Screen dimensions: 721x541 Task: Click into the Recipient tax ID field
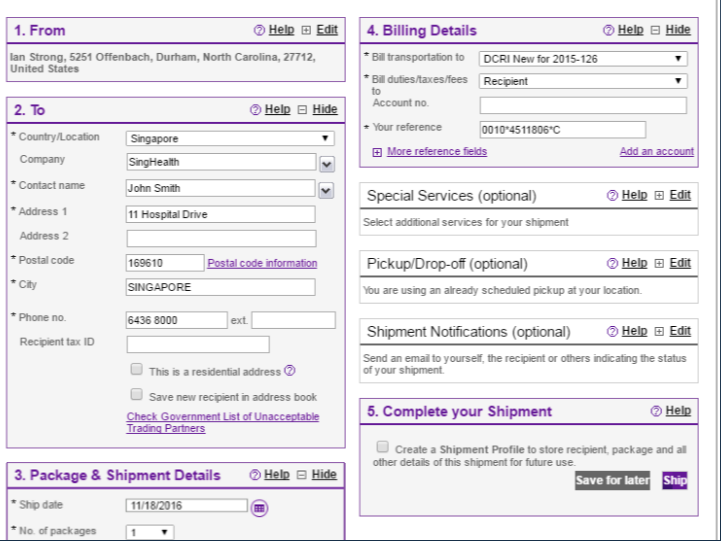coord(198,344)
